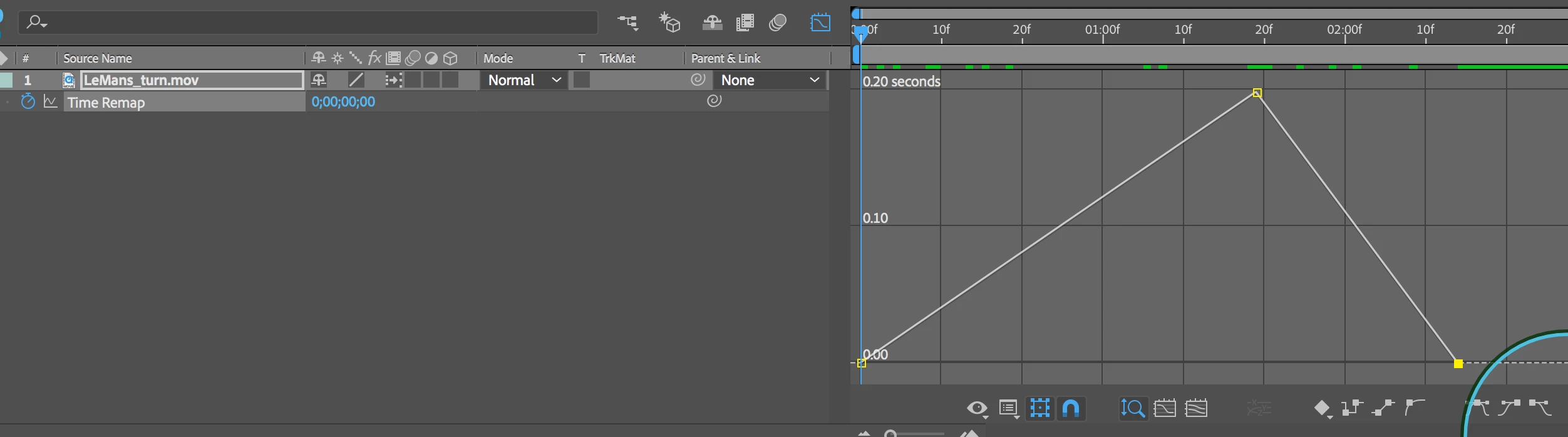Fit all graphs to view
This screenshot has width=1568, height=437.
coord(1196,408)
